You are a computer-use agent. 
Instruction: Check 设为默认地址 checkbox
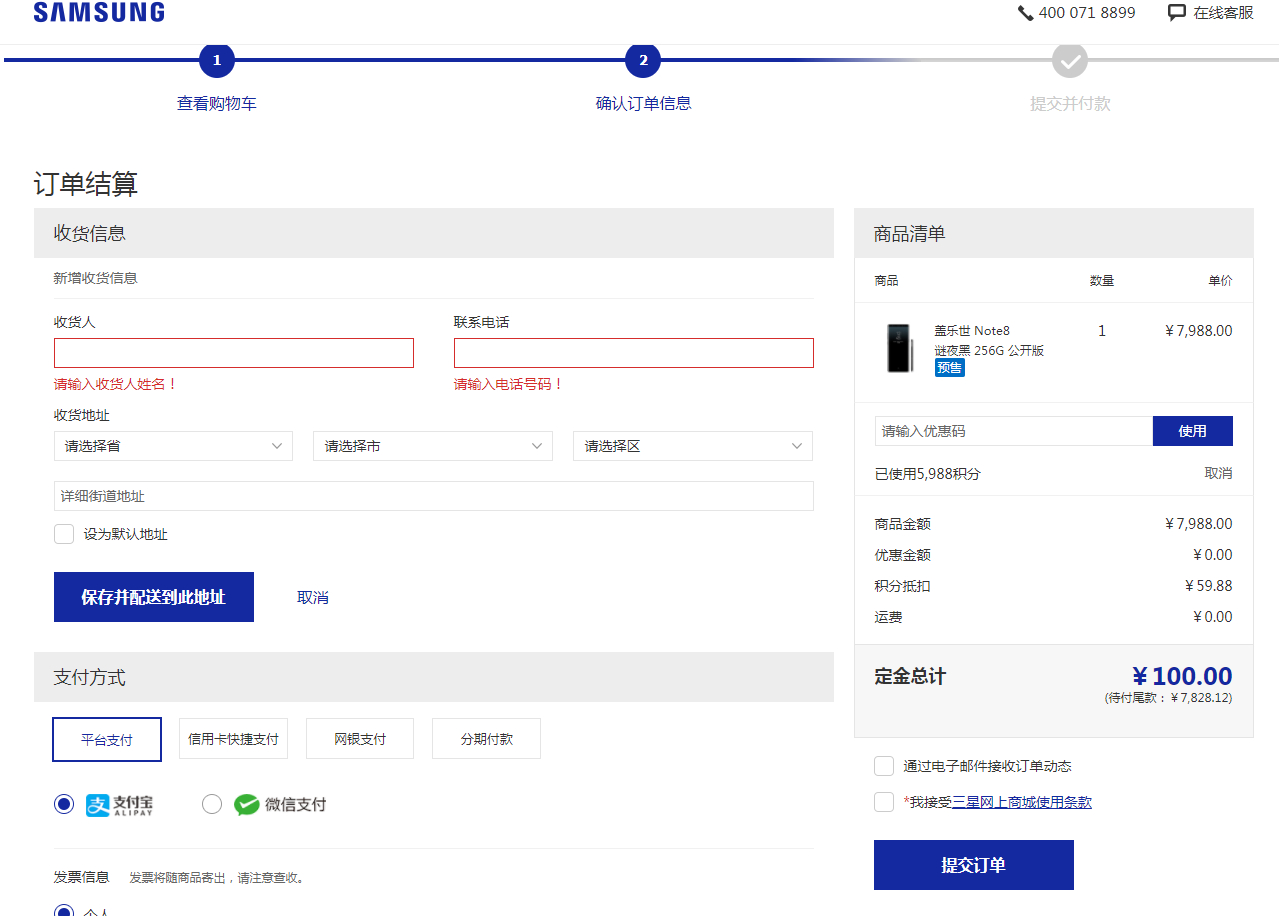coord(64,534)
